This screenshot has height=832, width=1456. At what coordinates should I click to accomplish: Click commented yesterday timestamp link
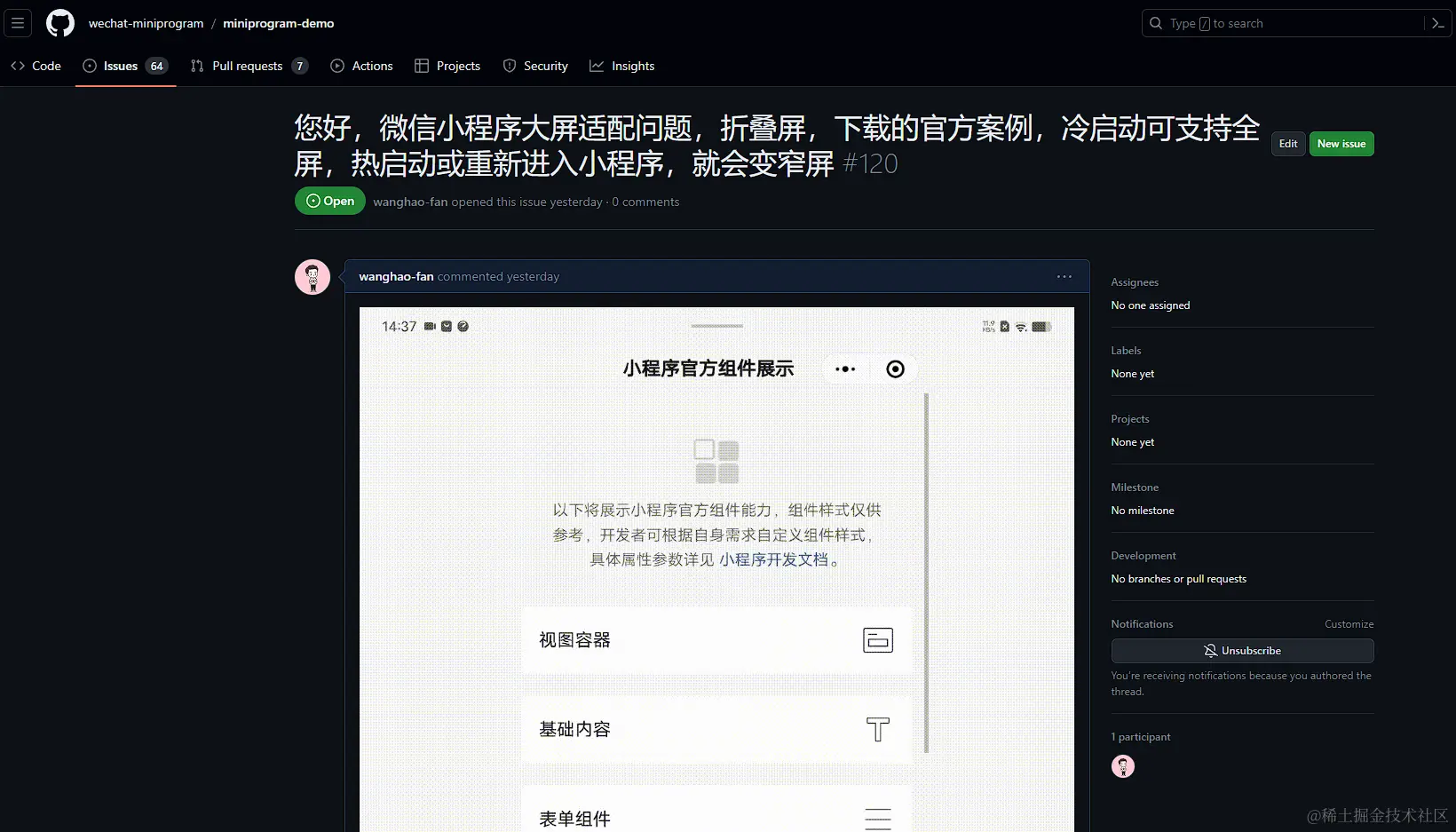[498, 276]
